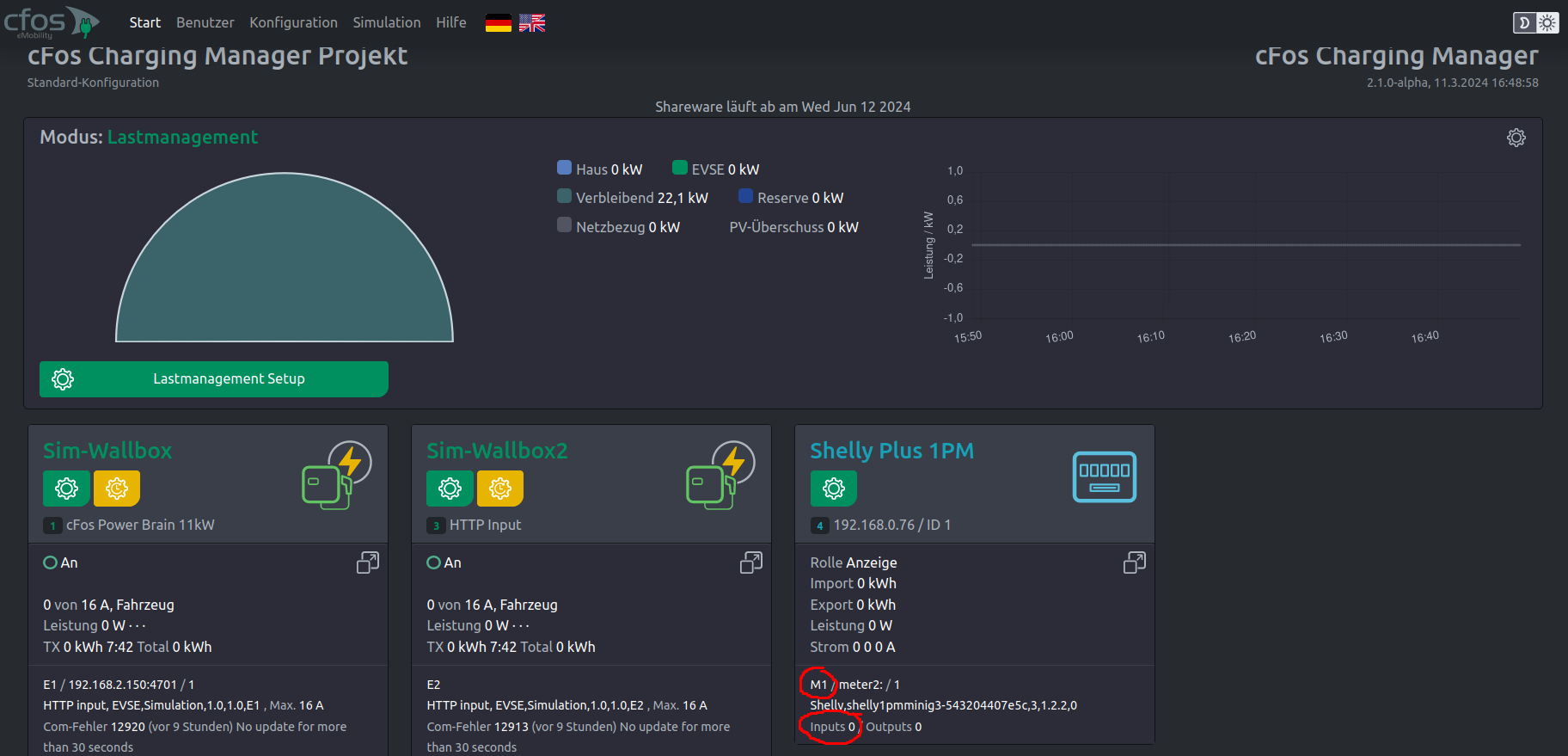Image resolution: width=1568 pixels, height=756 pixels.
Task: Open Sim-Wallbox2 green settings gear
Action: (450, 489)
